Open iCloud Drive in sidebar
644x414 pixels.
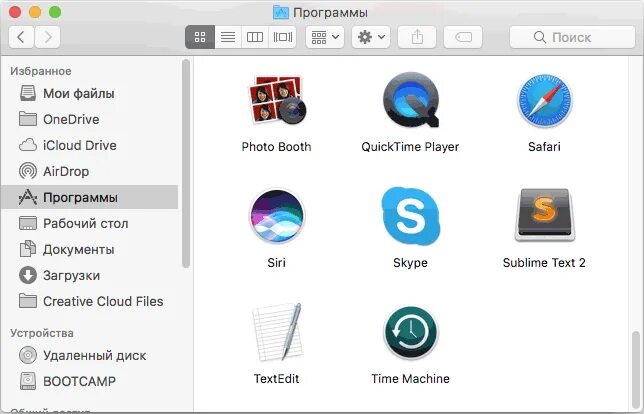[90, 145]
